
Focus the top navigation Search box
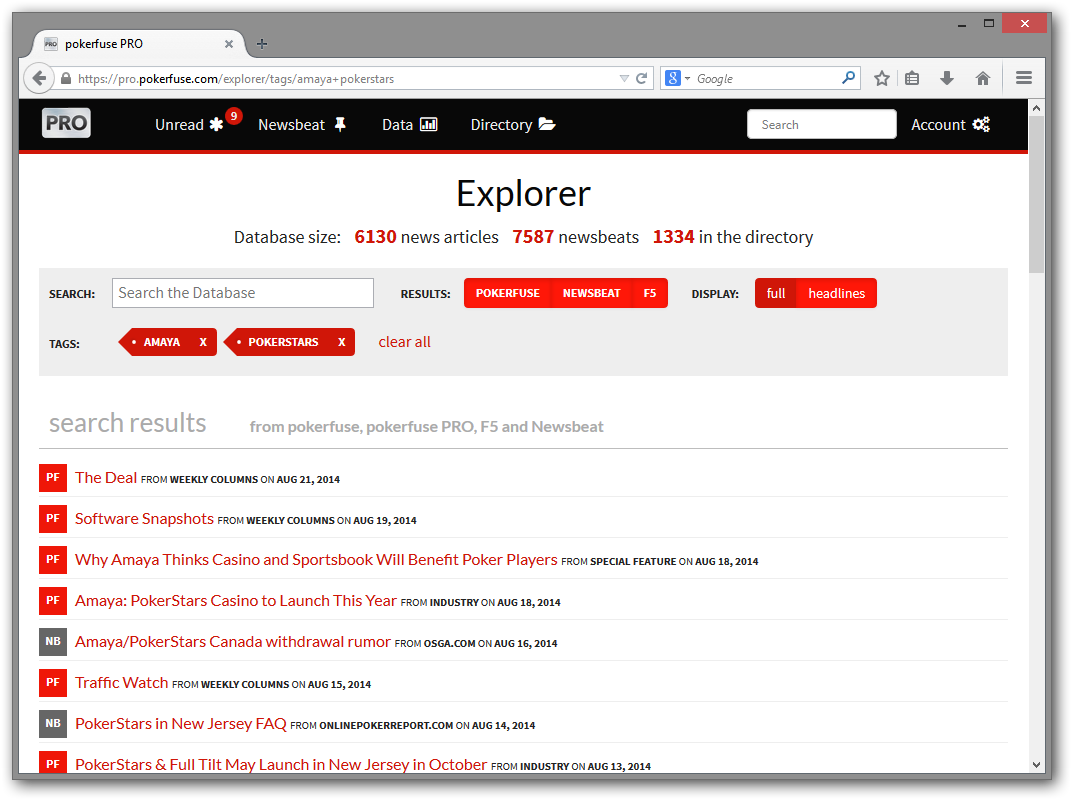tap(821, 124)
